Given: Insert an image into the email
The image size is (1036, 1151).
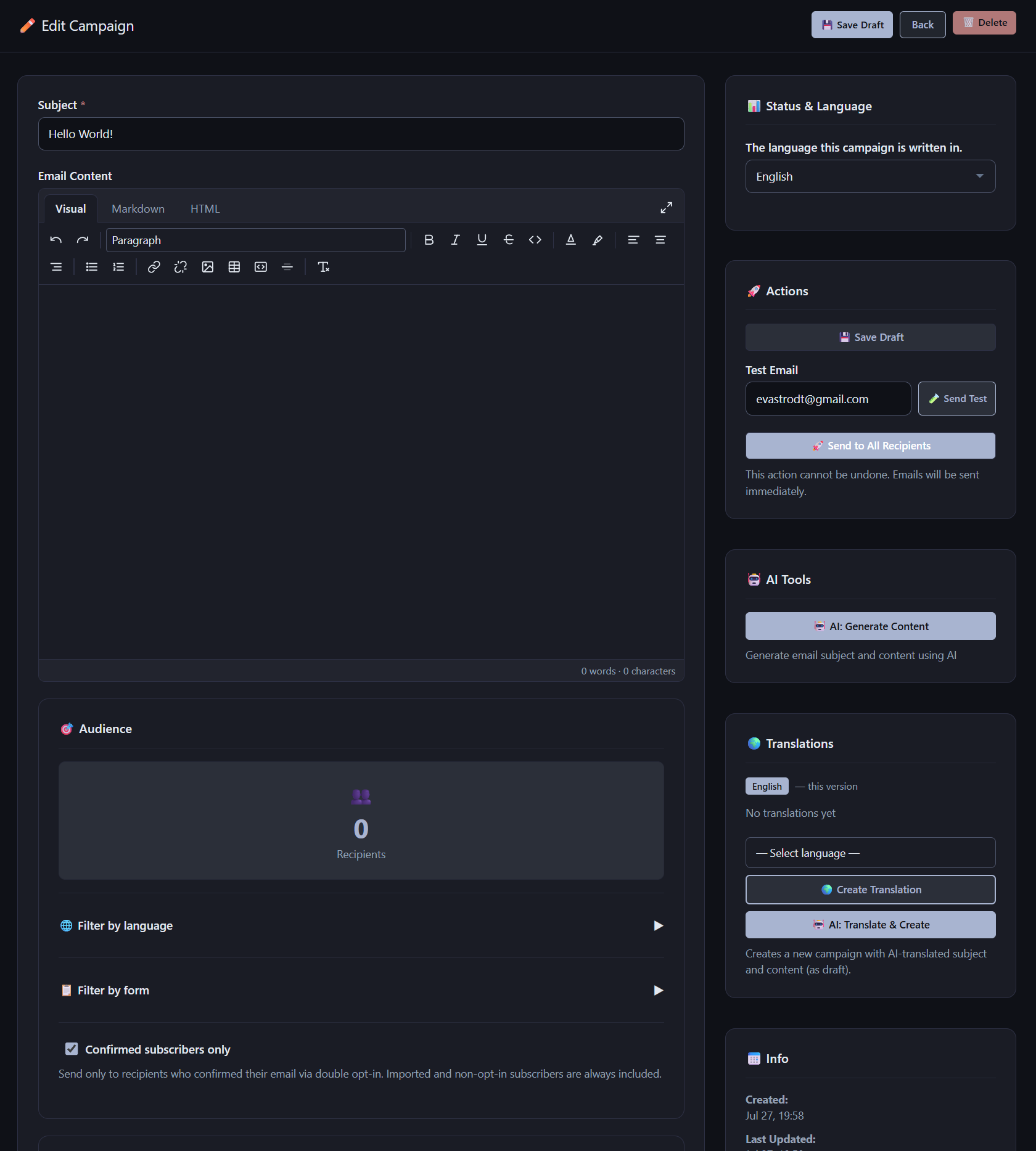Looking at the screenshot, I should point(208,267).
